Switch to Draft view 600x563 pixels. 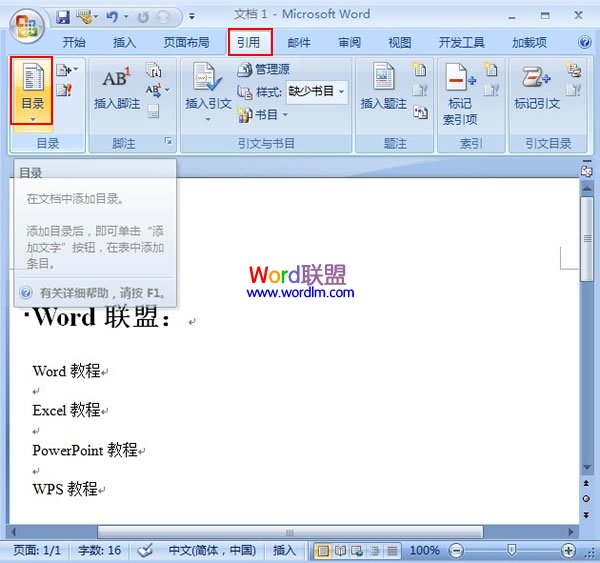[392, 551]
